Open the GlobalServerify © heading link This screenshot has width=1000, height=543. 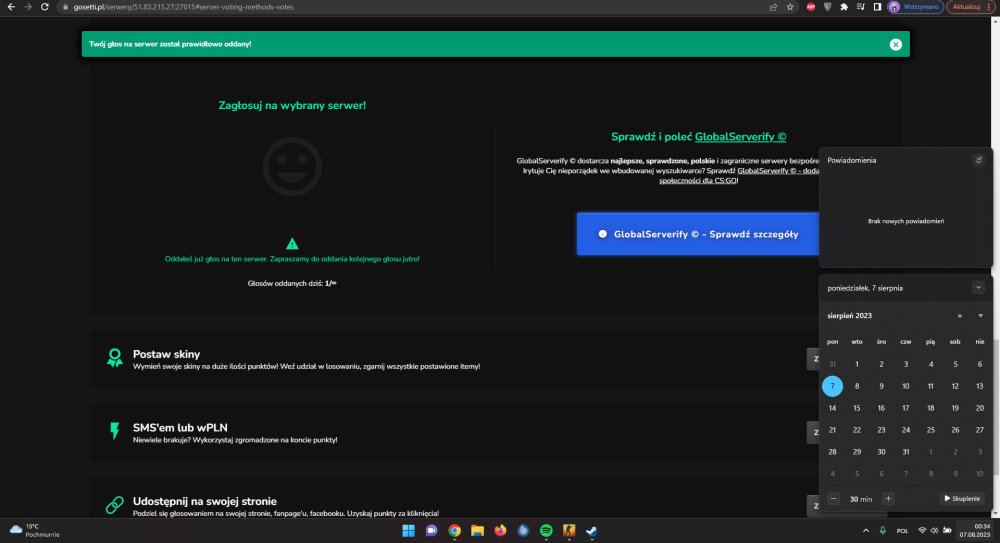point(740,137)
